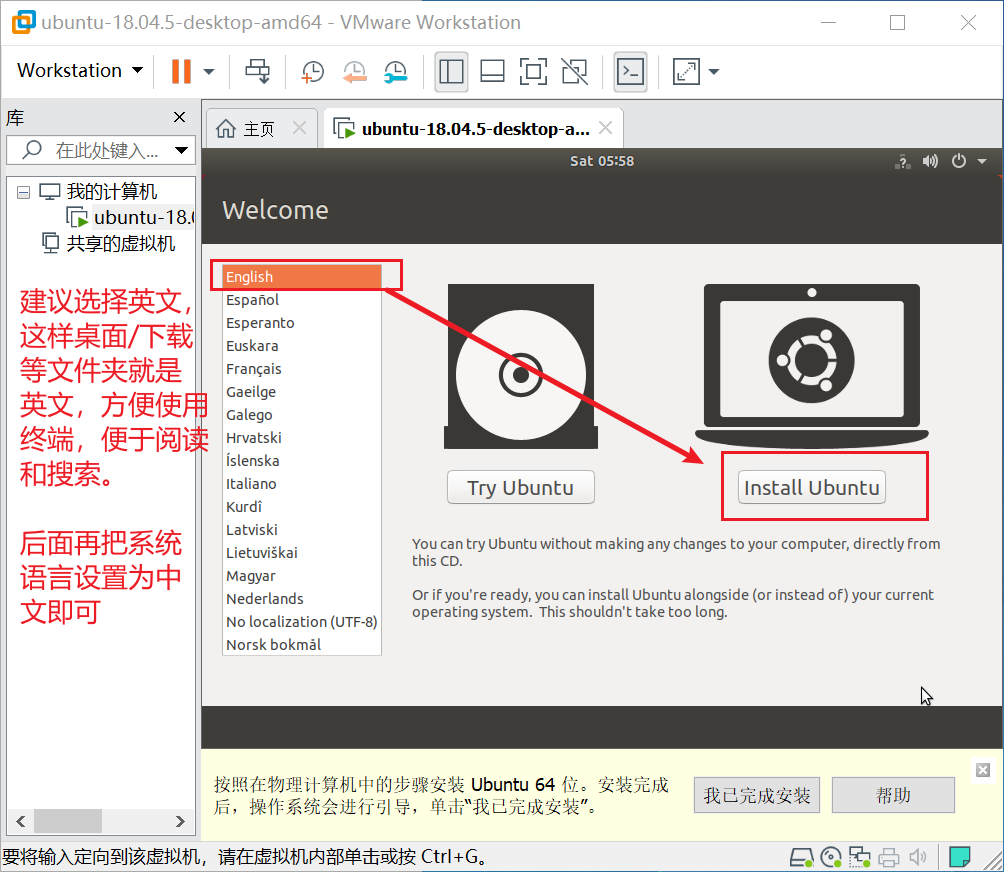The height and width of the screenshot is (872, 1004).
Task: Take a snapshot of the VM
Action: click(x=313, y=72)
